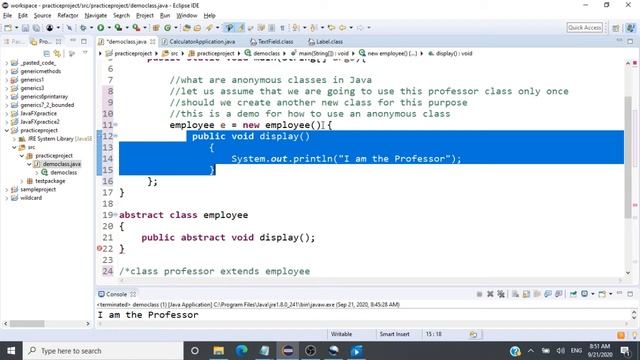Click the Open Perspective icon

[x=616, y=28]
